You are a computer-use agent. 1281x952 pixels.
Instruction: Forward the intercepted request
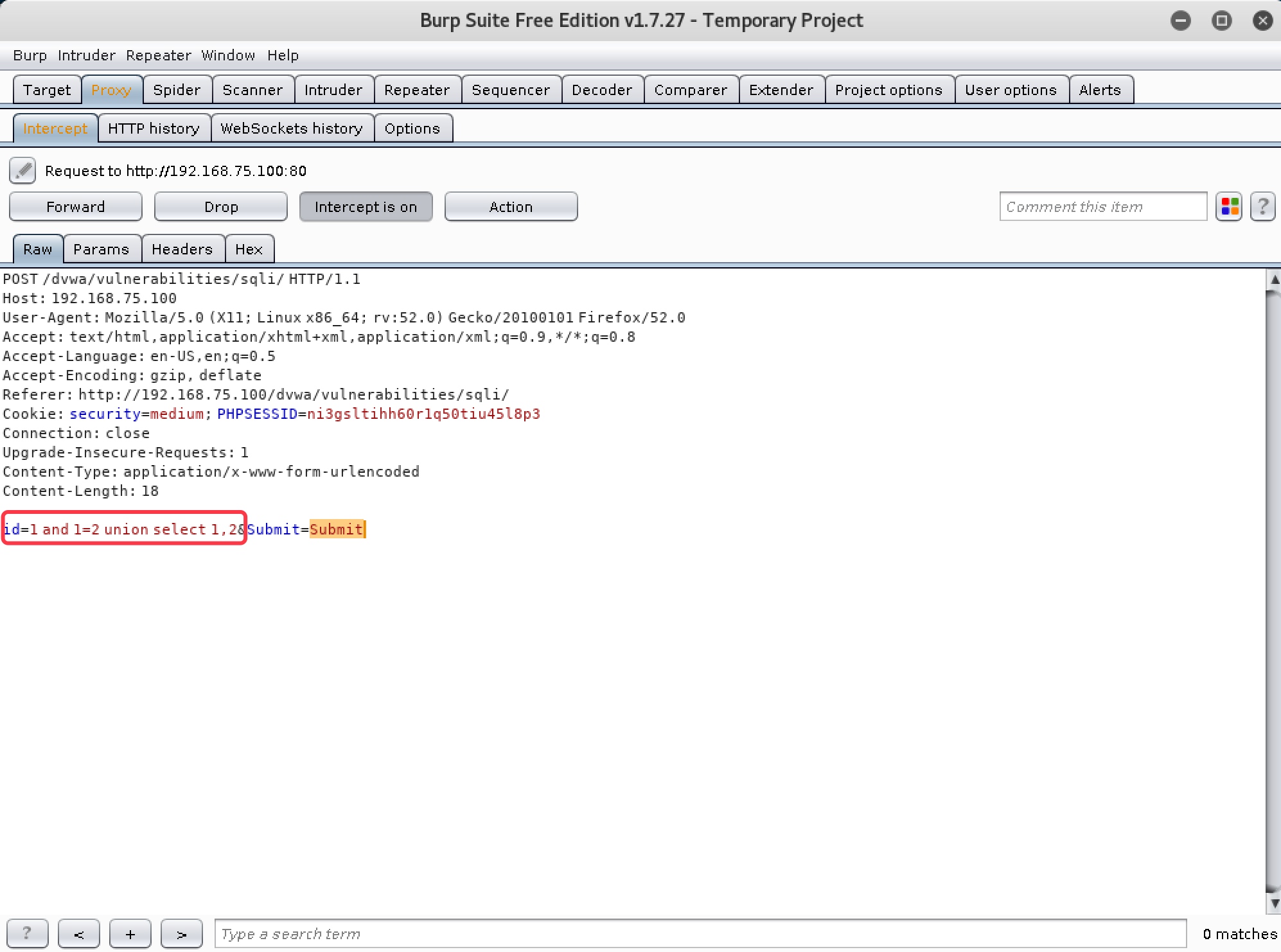75,207
